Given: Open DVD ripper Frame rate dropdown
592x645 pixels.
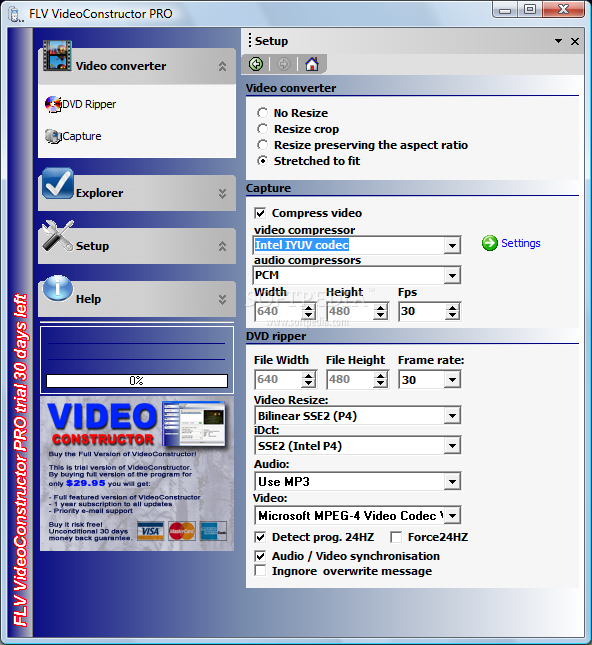Looking at the screenshot, I should [x=452, y=379].
